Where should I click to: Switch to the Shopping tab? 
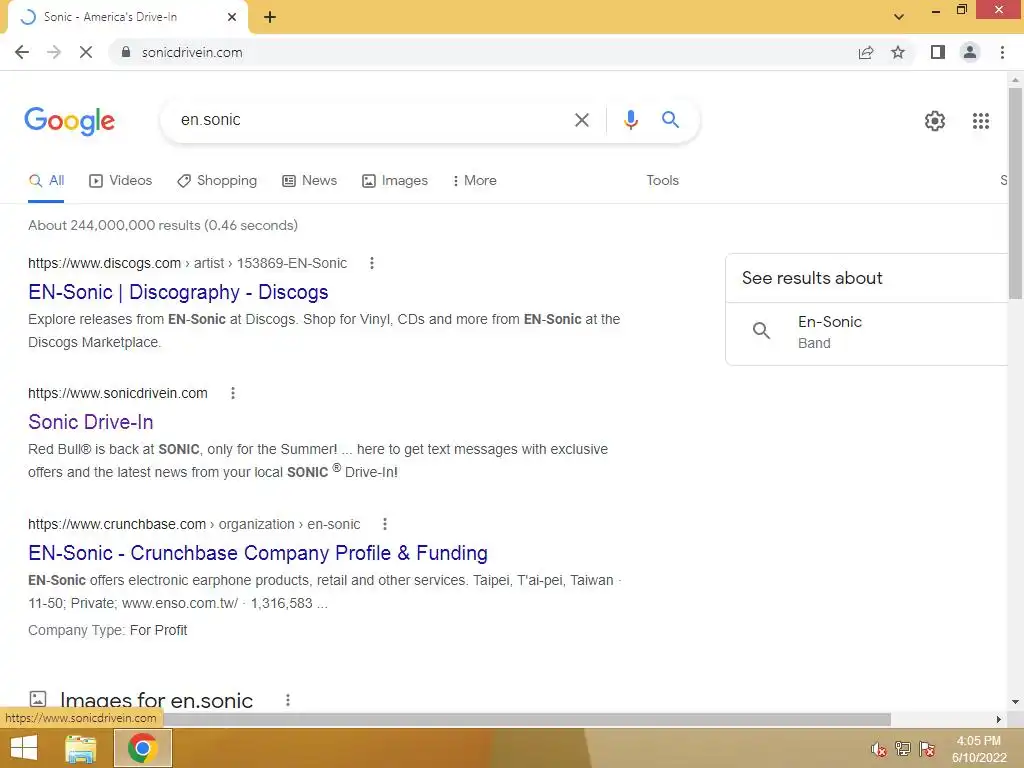[217, 181]
